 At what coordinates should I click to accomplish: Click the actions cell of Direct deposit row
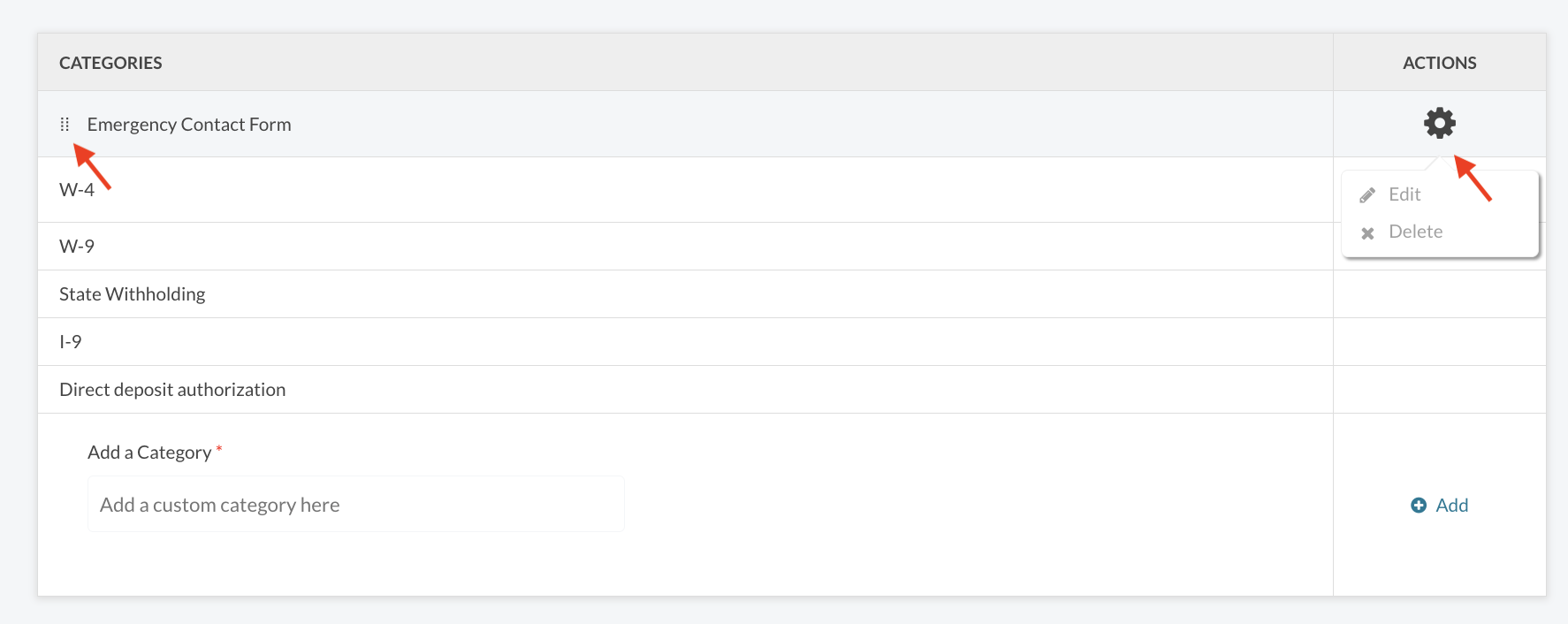tap(1439, 390)
